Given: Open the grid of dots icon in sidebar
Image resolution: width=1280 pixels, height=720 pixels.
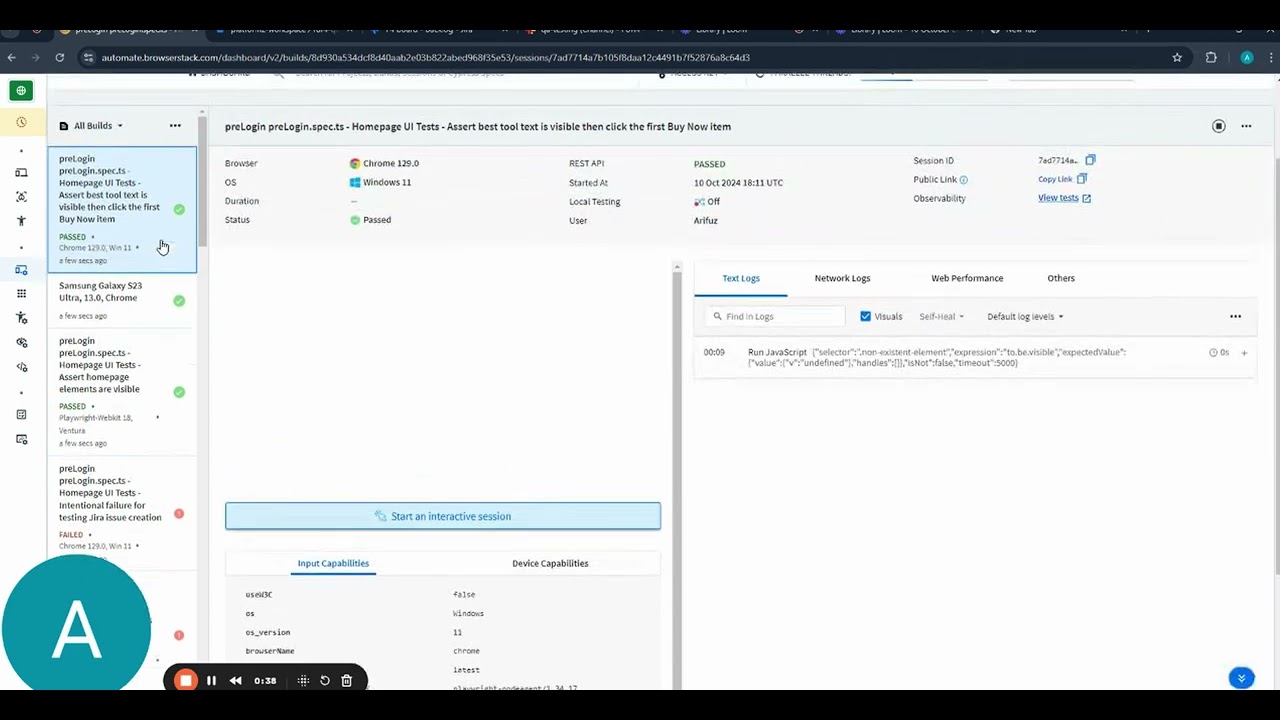Looking at the screenshot, I should coord(21,294).
